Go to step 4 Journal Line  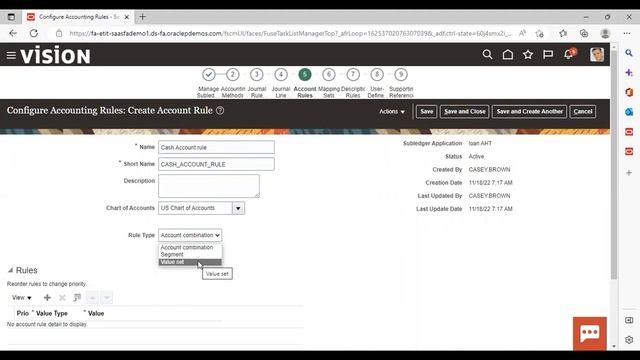pos(281,75)
